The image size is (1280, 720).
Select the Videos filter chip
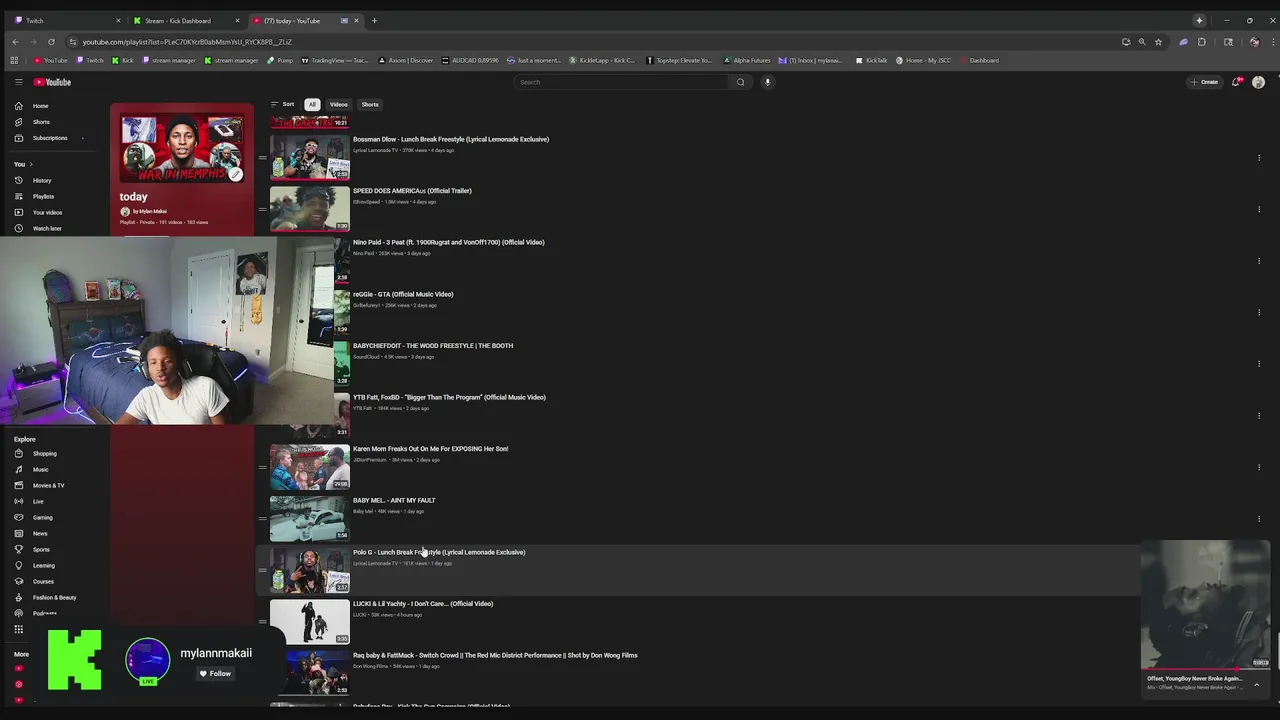pyautogui.click(x=339, y=104)
